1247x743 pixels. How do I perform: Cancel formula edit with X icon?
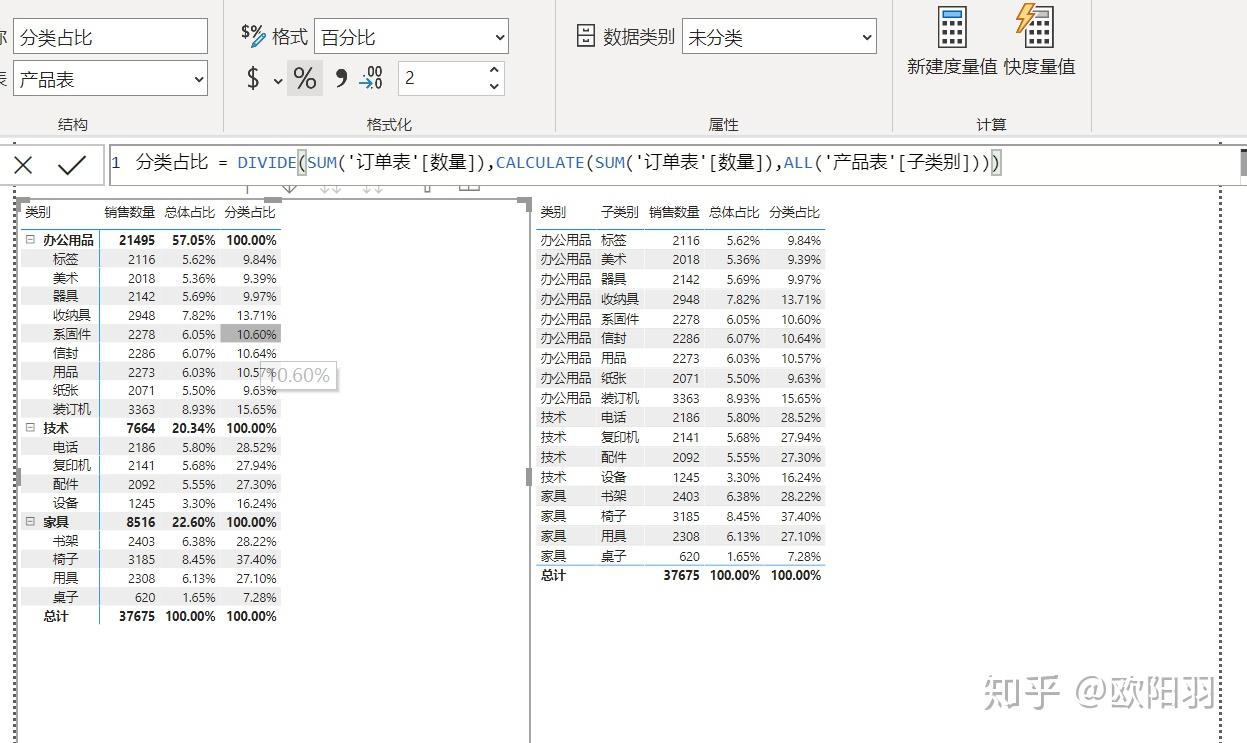[x=23, y=165]
